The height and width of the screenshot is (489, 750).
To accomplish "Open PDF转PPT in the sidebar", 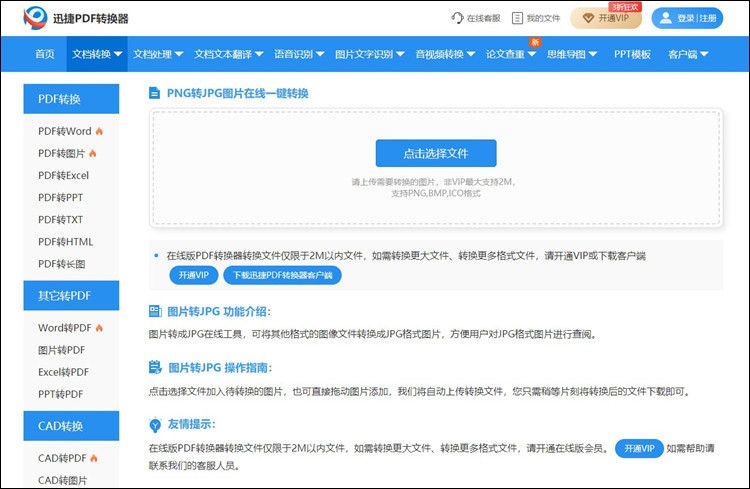I will click(x=60, y=198).
